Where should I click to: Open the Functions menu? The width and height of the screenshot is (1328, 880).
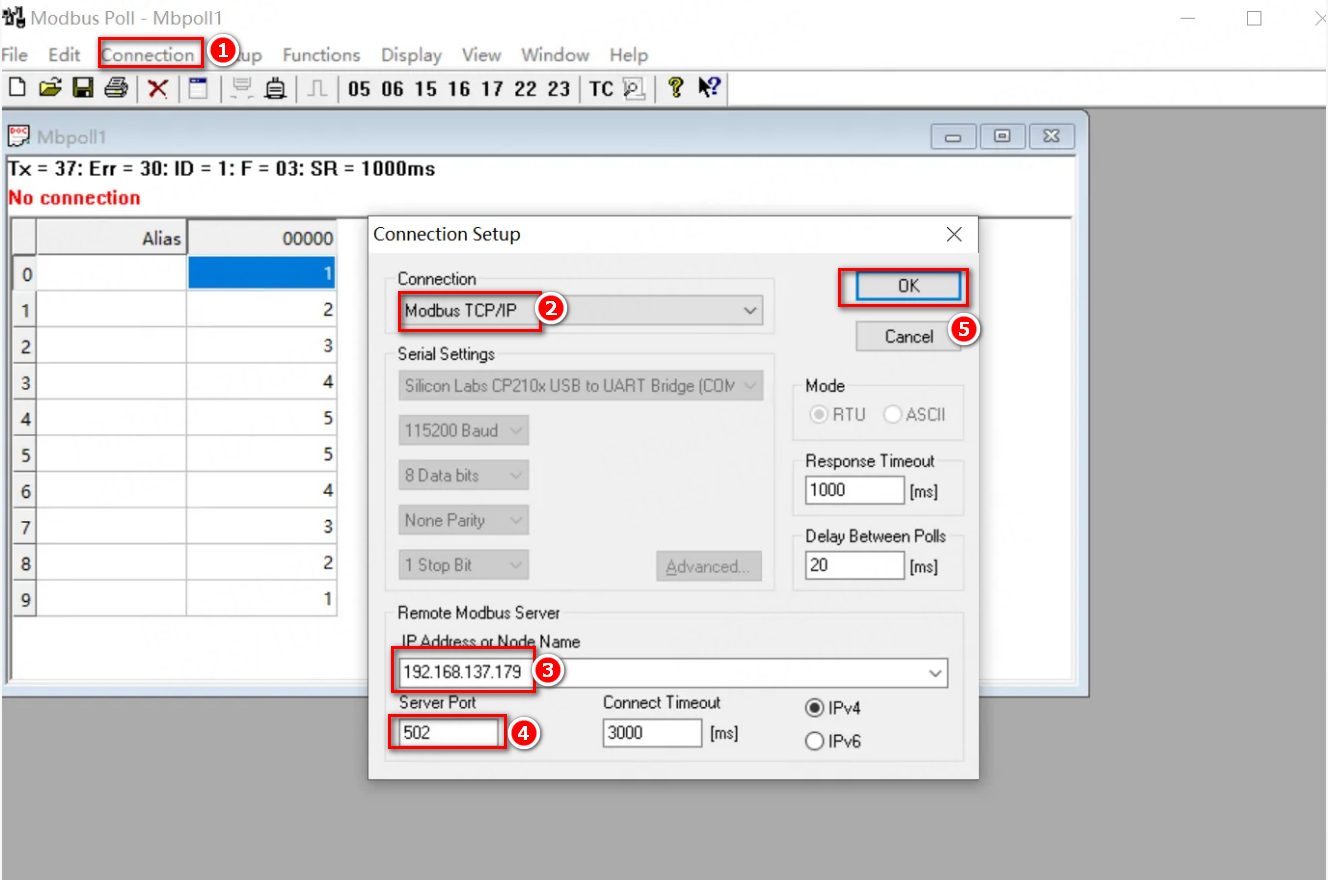(321, 55)
